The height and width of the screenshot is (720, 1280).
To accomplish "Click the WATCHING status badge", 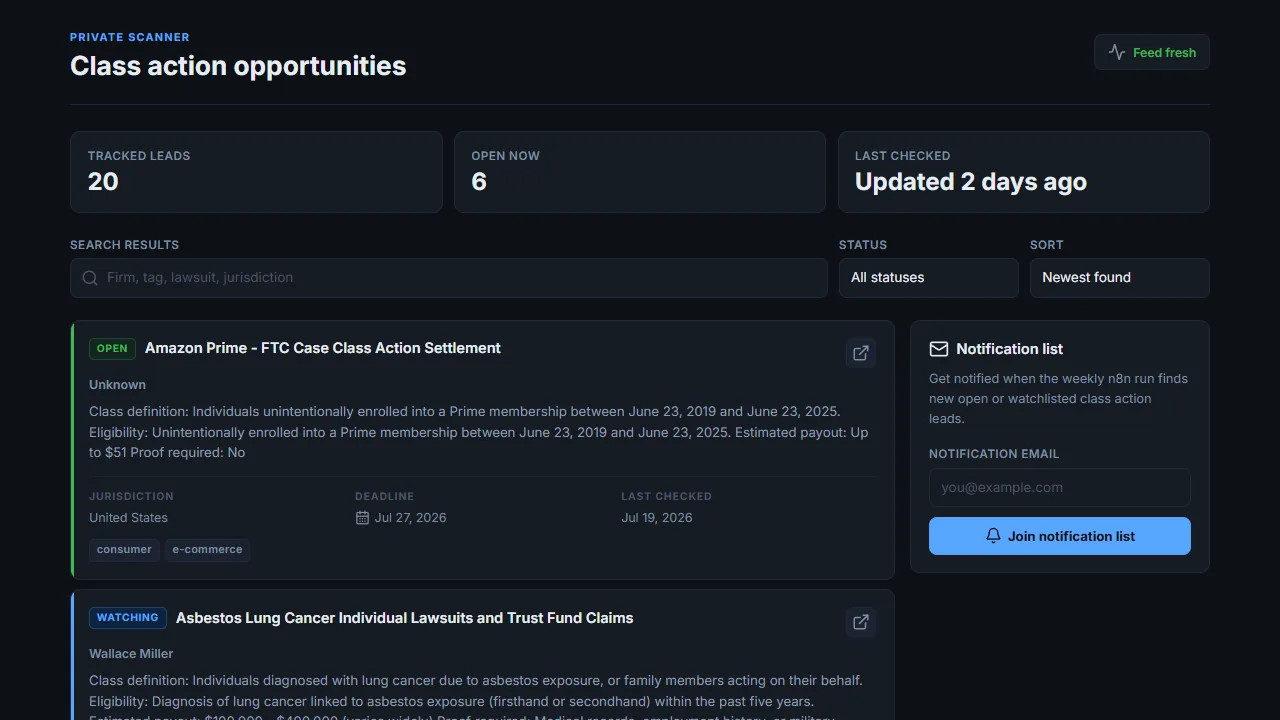I will pos(128,618).
